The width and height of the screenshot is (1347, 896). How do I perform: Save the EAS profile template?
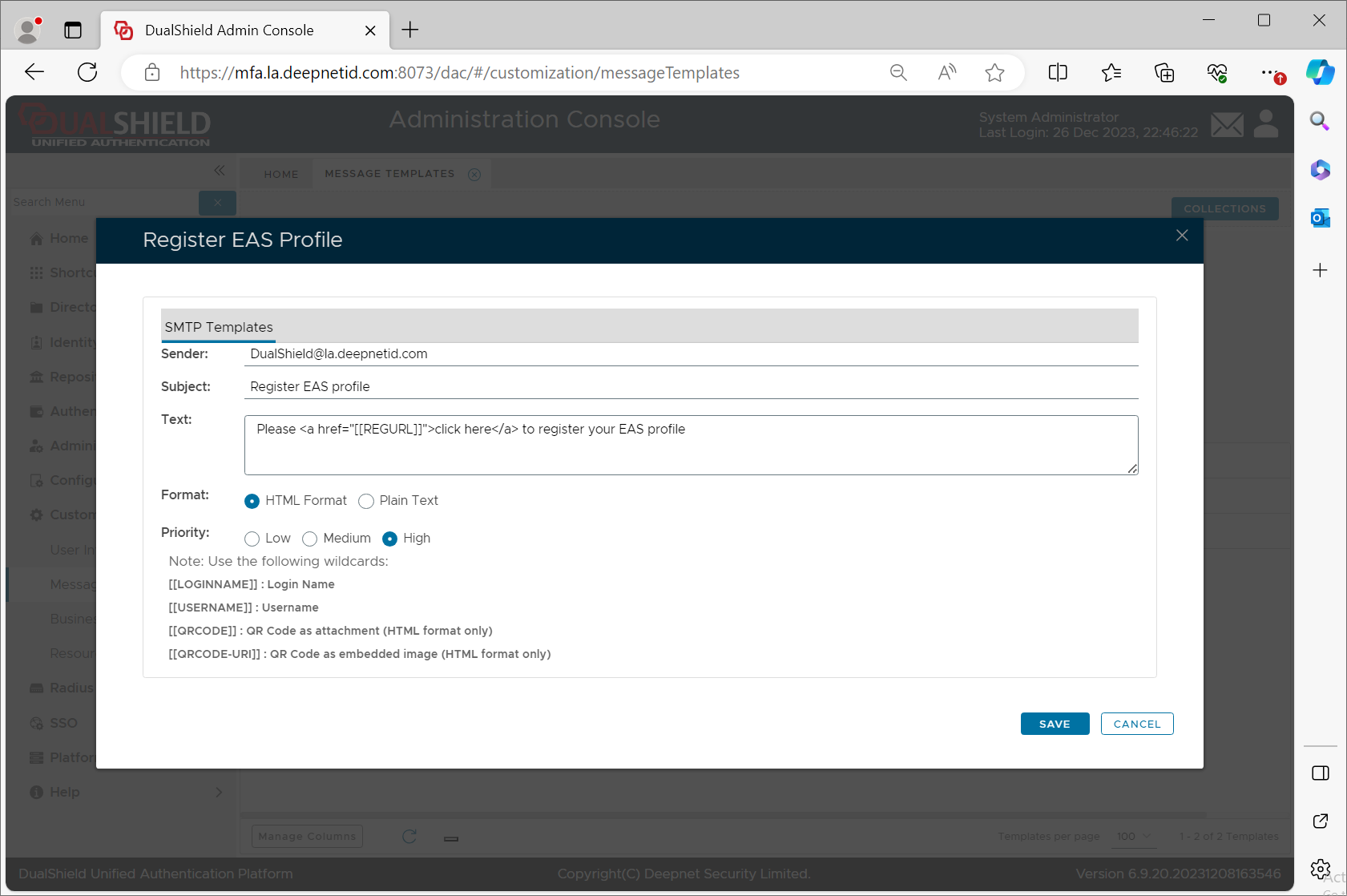[x=1055, y=724]
